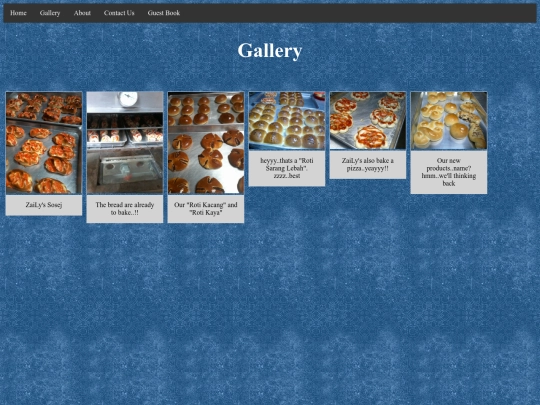The height and width of the screenshot is (405, 540).
Task: View the Roti Kacang and Roti Kaya photo
Action: click(x=206, y=143)
